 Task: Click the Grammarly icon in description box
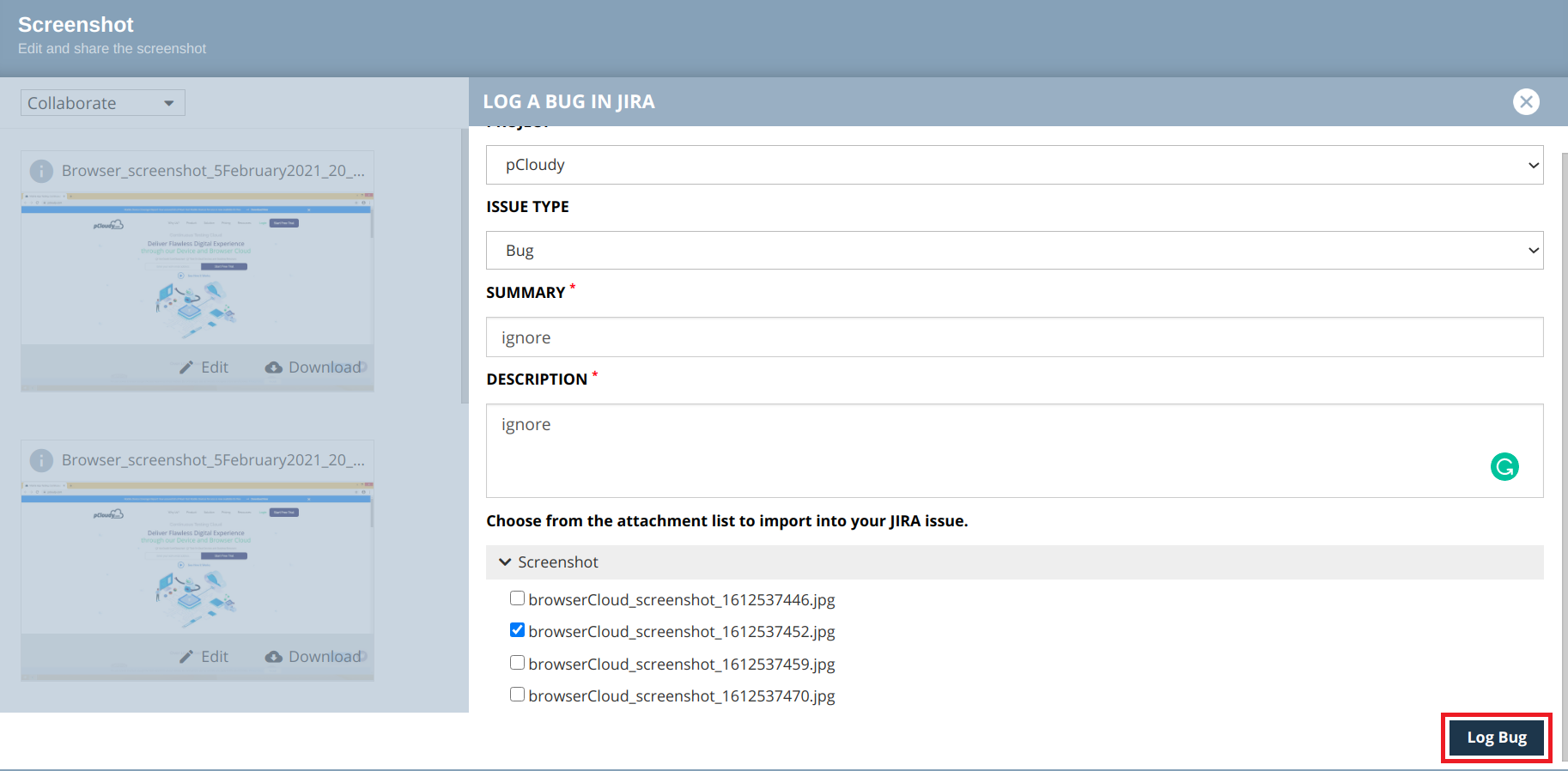coord(1504,466)
